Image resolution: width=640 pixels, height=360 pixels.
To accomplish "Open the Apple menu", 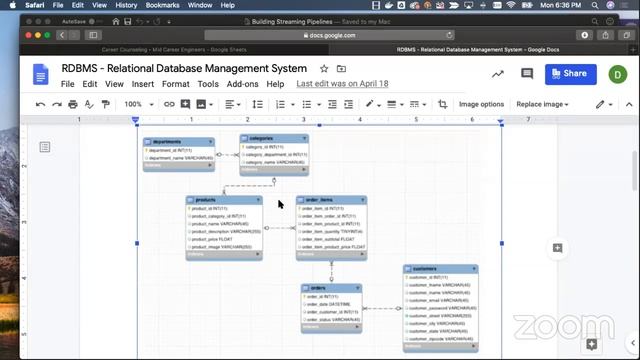I will point(12,5).
